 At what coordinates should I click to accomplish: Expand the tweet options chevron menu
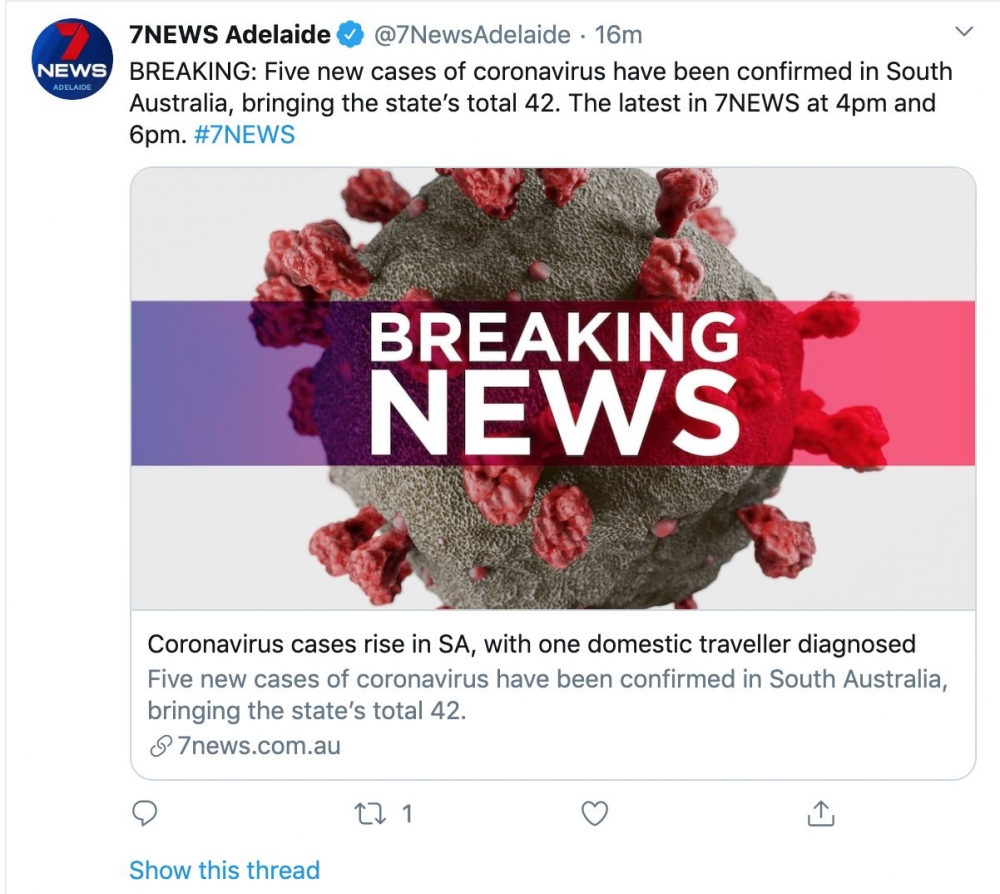[x=964, y=33]
